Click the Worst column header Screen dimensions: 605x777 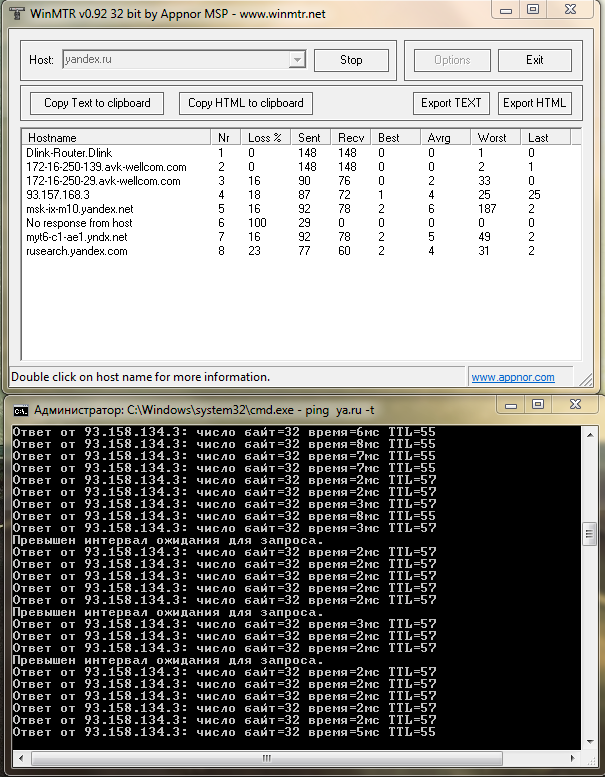click(495, 137)
